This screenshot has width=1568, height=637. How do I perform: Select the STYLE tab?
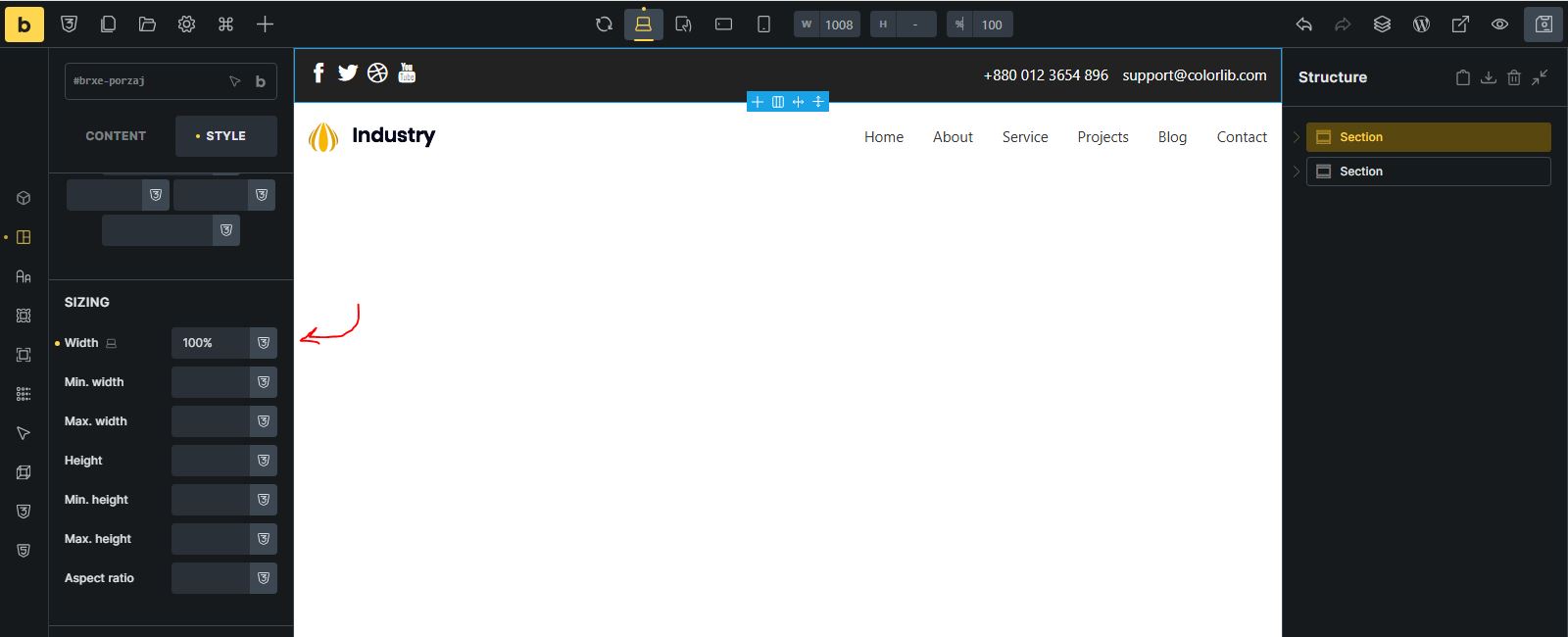pos(225,136)
